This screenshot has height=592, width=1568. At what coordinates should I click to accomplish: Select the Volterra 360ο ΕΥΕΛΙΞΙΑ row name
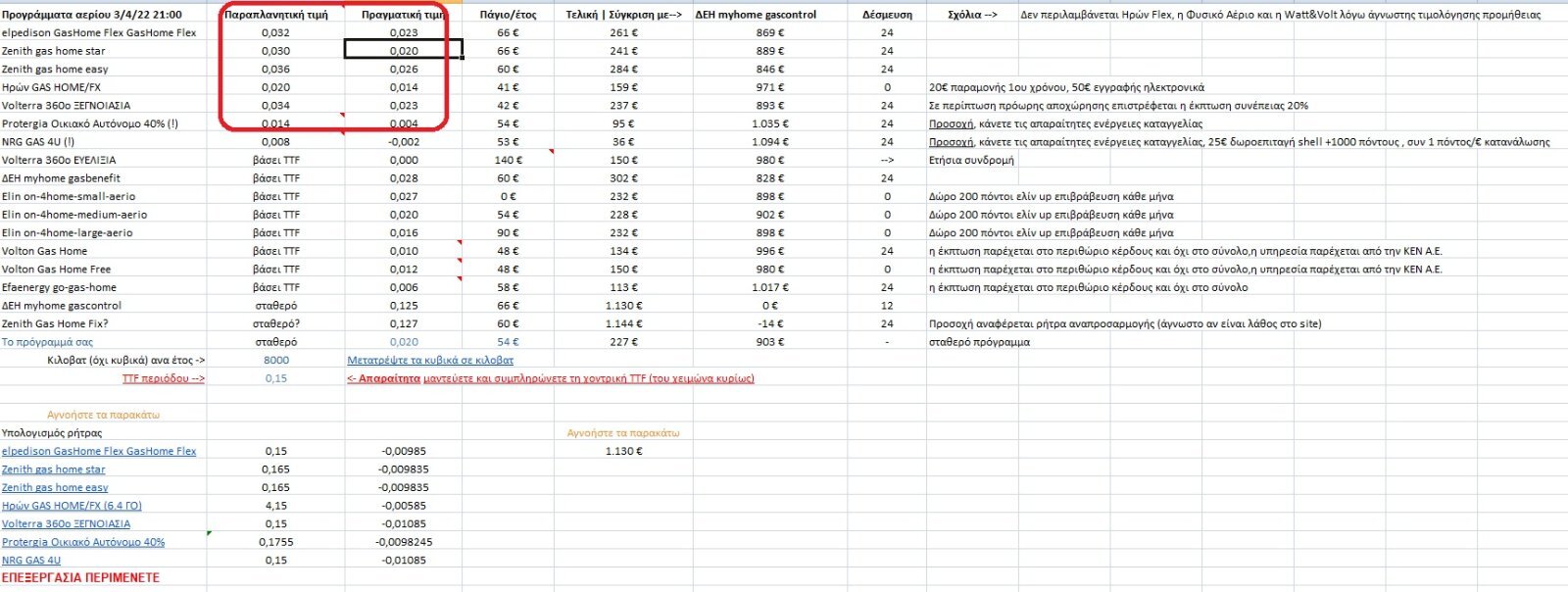[59, 160]
